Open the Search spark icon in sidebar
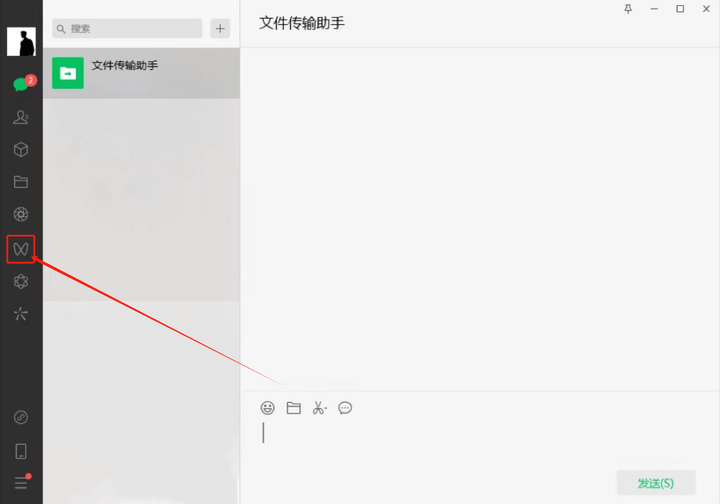Image resolution: width=720 pixels, height=504 pixels. tap(21, 314)
